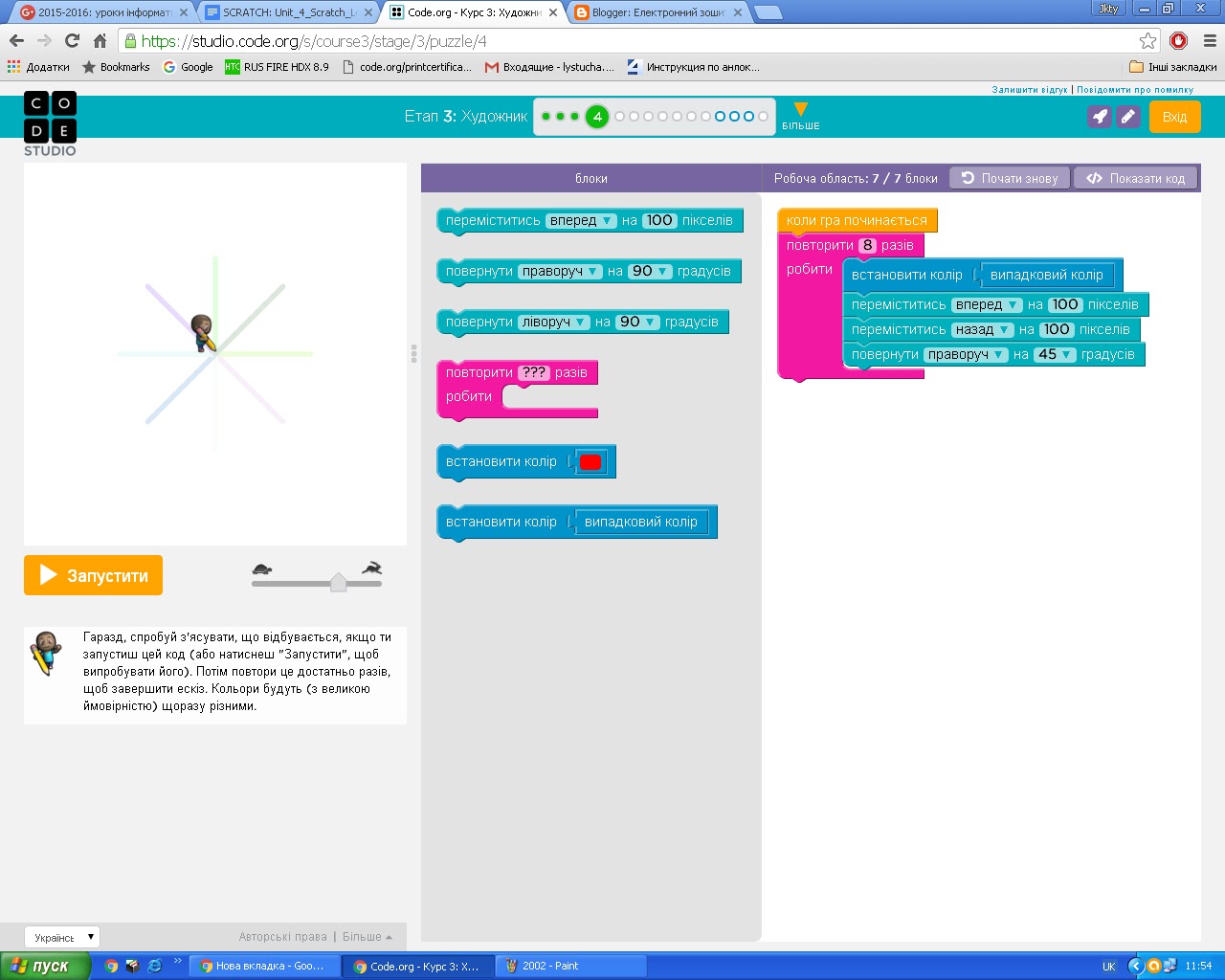The image size is (1225, 980).
Task: Open the 45 degrees dropdown in workspace
Action: (1055, 354)
